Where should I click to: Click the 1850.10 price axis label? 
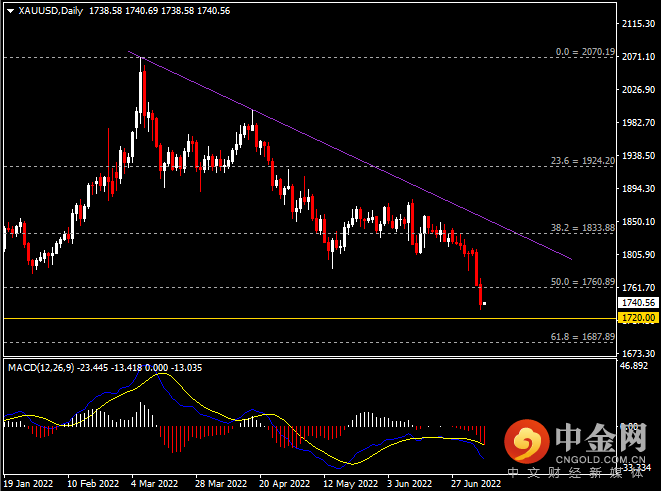click(638, 221)
